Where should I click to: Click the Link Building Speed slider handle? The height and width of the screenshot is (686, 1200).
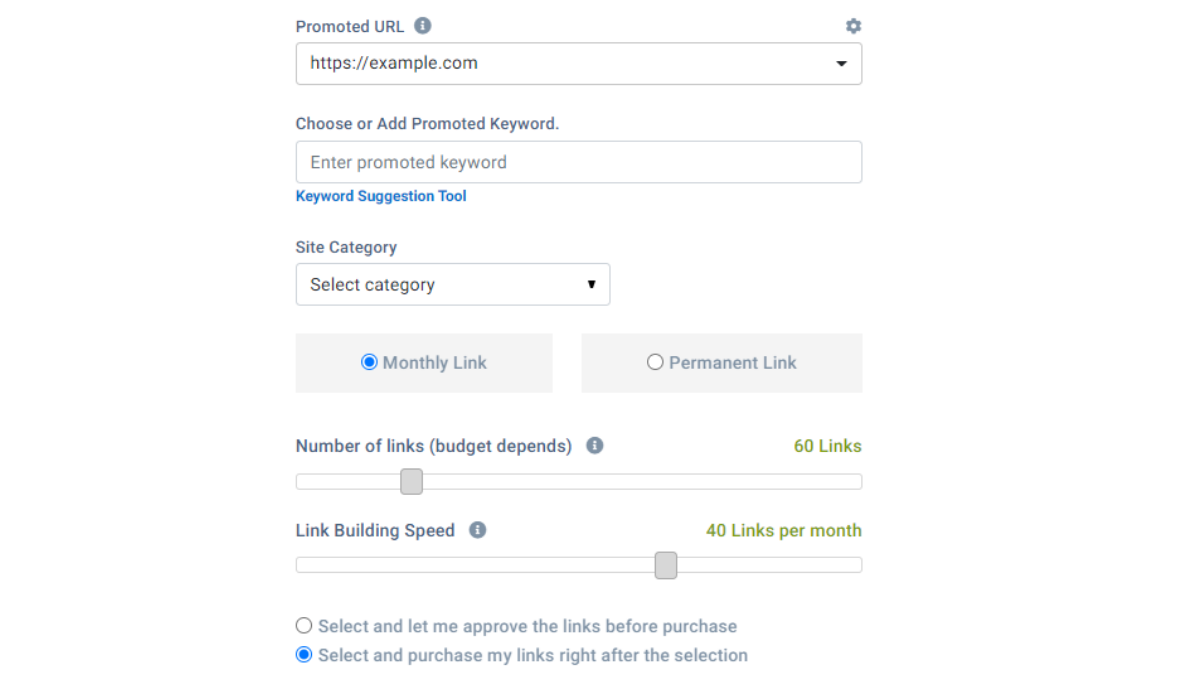point(666,566)
